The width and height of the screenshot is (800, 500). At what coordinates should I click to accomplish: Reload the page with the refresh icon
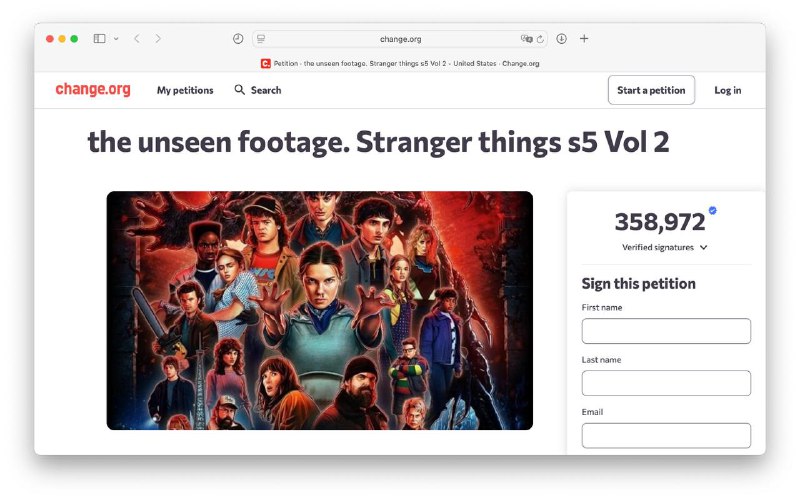(541, 39)
